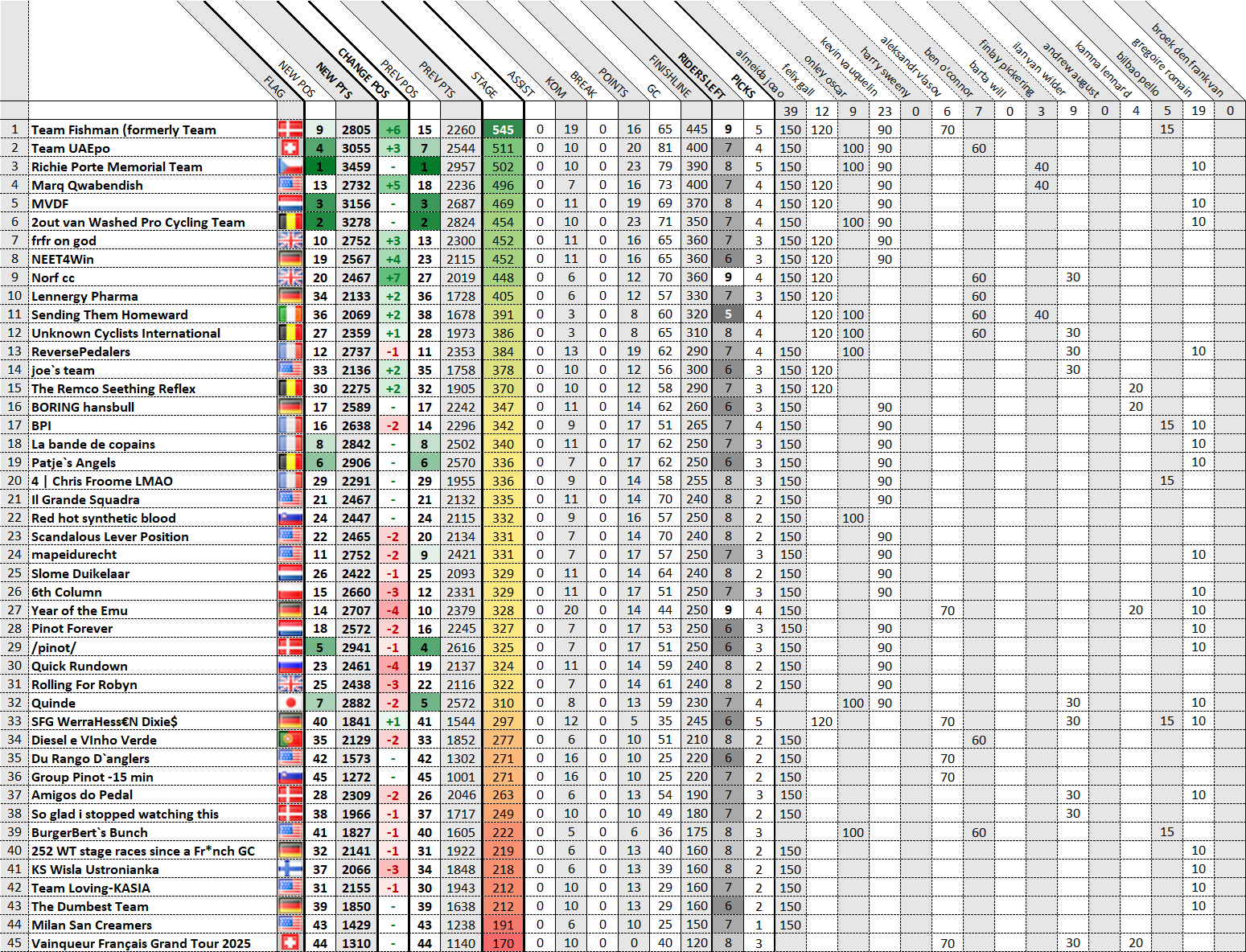Select the +7 position change cell for Norf cc

coord(393,277)
